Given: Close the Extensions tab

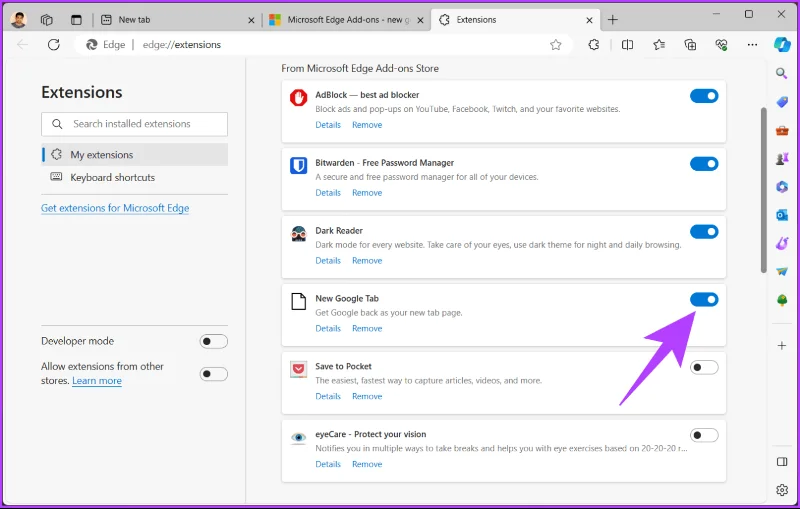Looking at the screenshot, I should (x=589, y=20).
